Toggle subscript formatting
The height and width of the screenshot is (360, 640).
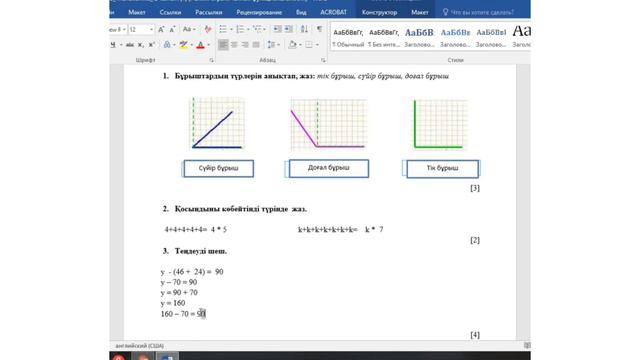(140, 44)
